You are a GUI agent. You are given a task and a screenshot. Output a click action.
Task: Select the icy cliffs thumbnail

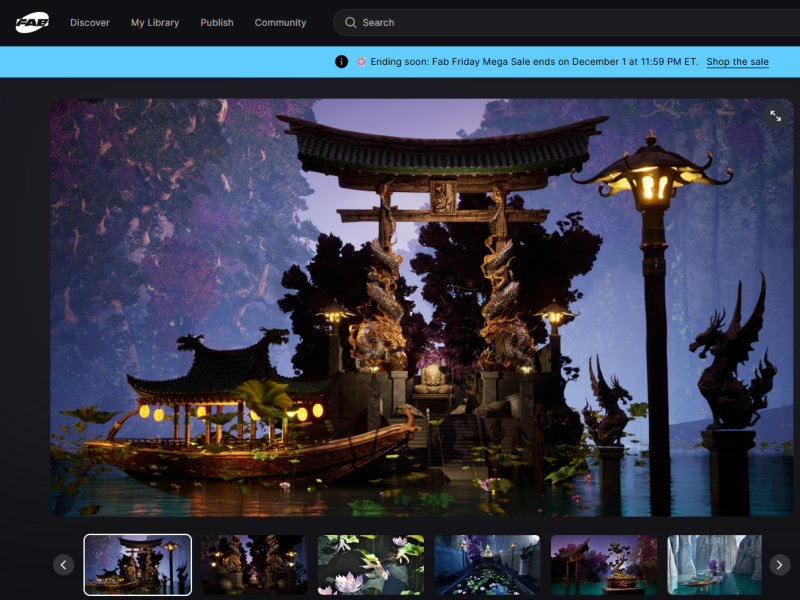pyautogui.click(x=714, y=565)
